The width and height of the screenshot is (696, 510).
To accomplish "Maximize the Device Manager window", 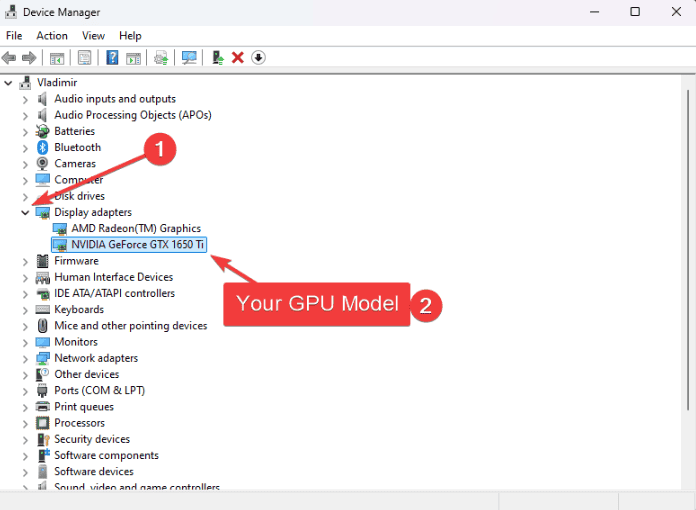I will 635,12.
